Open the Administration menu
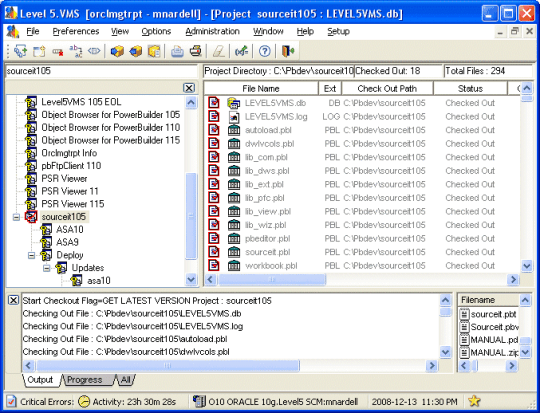The width and height of the screenshot is (540, 413). 212,31
